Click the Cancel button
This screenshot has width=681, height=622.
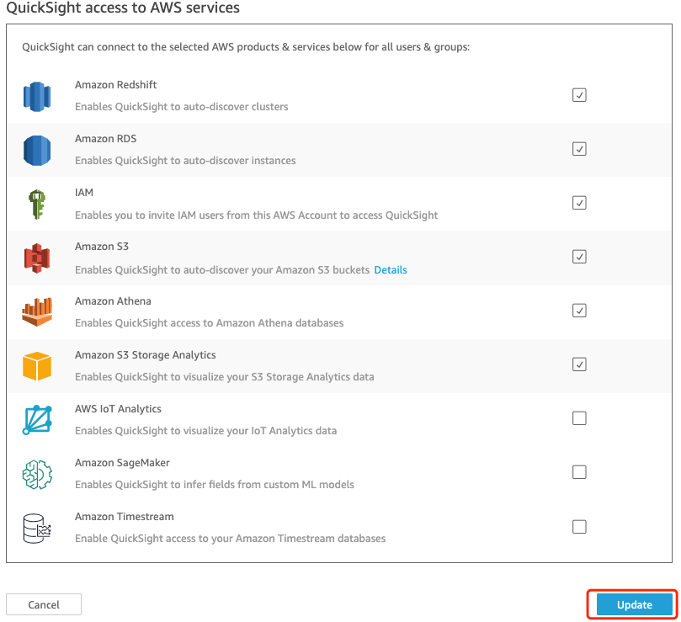[44, 605]
